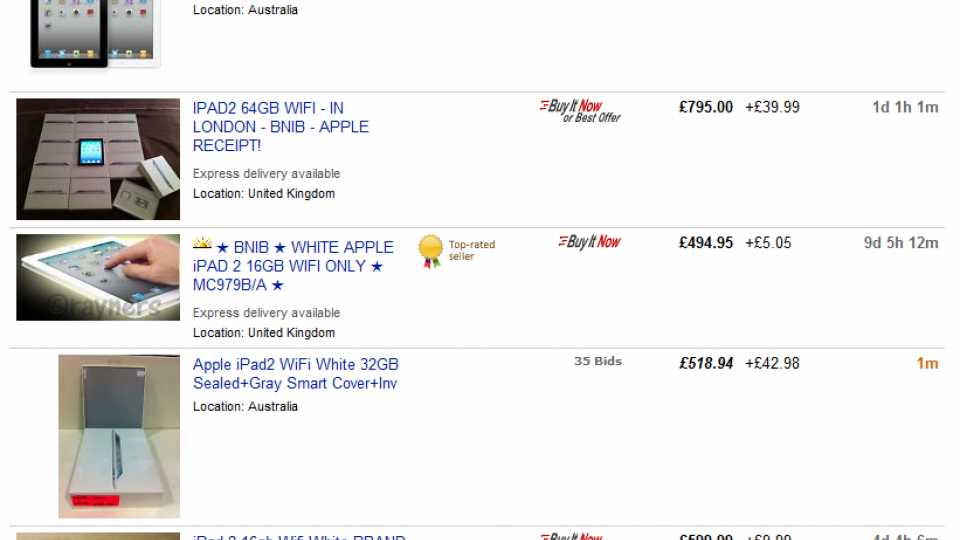Click the Top-rated seller label text

[471, 250]
